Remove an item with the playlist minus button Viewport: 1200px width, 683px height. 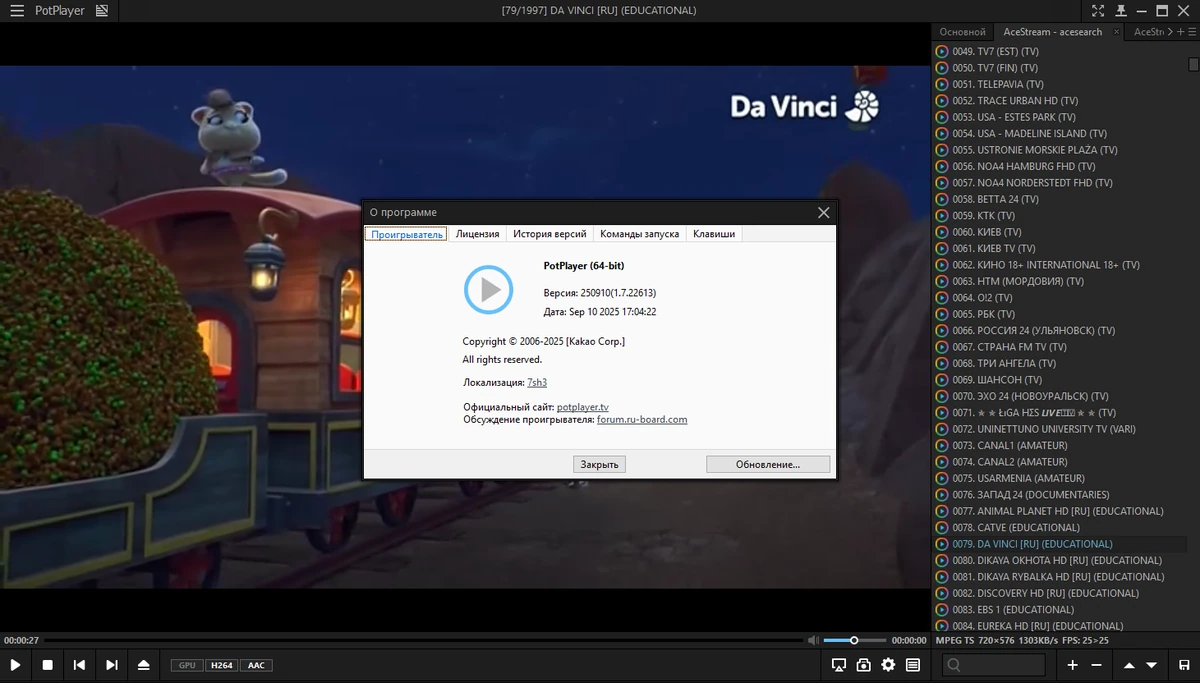tap(1097, 665)
